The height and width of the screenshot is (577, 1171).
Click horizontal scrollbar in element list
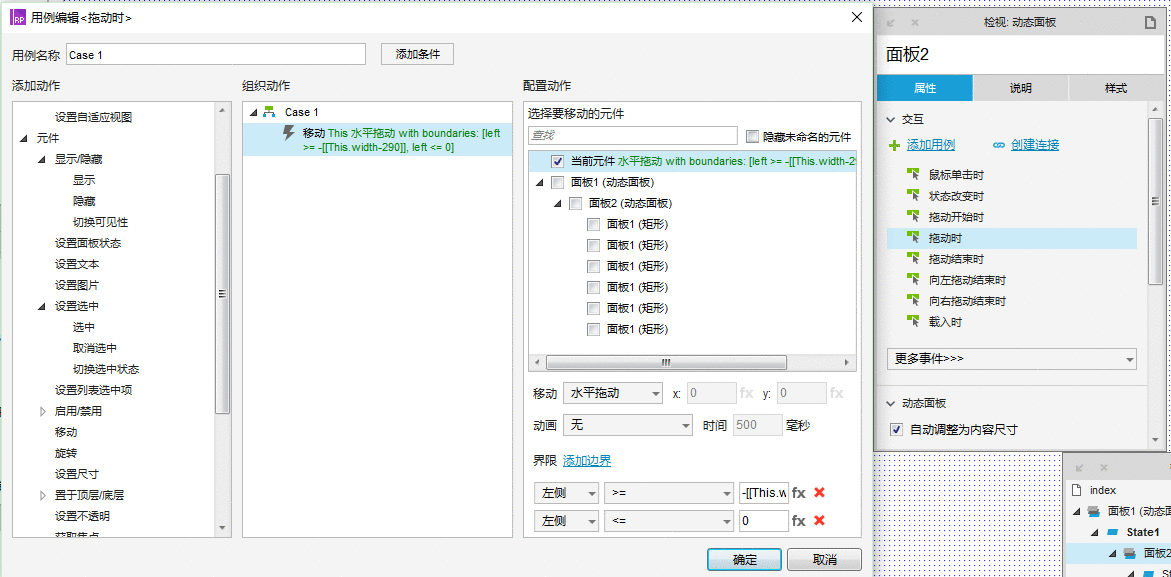coord(666,362)
